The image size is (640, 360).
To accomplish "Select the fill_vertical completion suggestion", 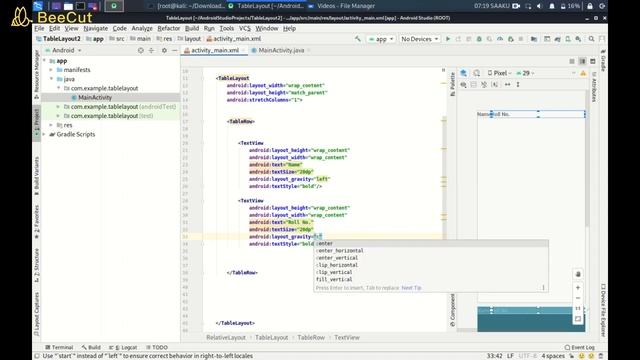I will coord(431,280).
